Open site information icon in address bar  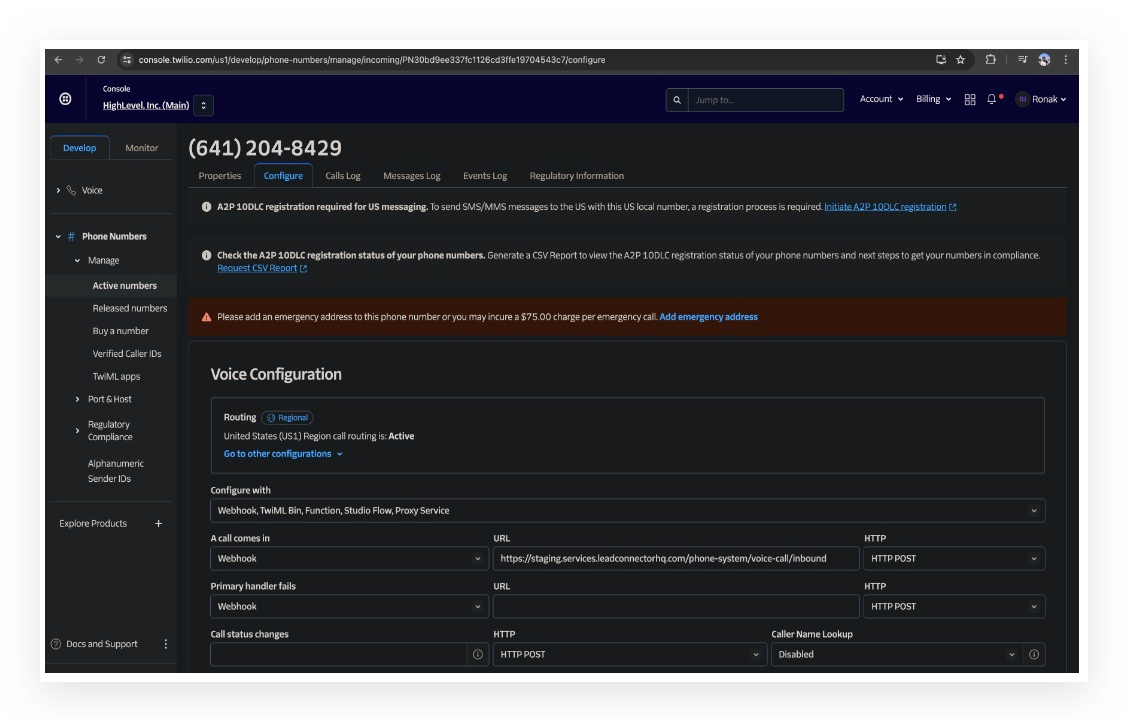pyautogui.click(x=127, y=60)
